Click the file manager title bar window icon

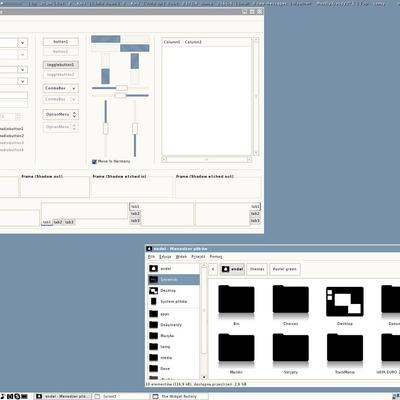coord(149,249)
